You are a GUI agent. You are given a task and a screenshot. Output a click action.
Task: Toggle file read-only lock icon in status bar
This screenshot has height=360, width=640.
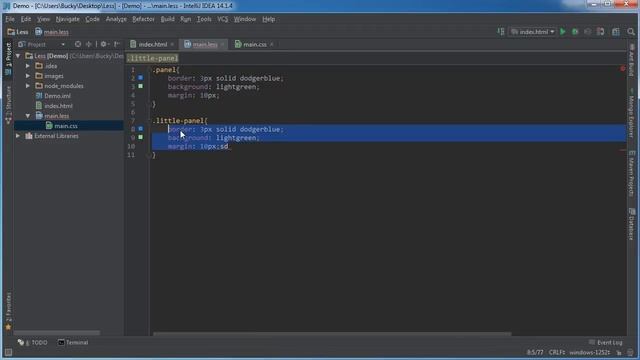(619, 352)
